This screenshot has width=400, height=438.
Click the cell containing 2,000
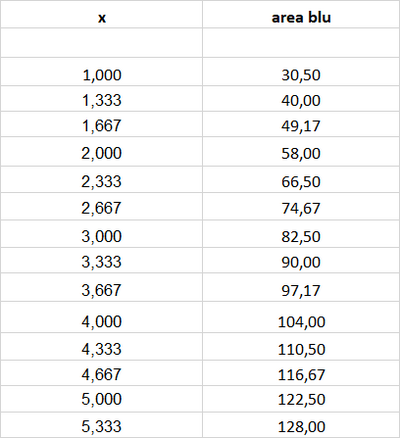101,151
